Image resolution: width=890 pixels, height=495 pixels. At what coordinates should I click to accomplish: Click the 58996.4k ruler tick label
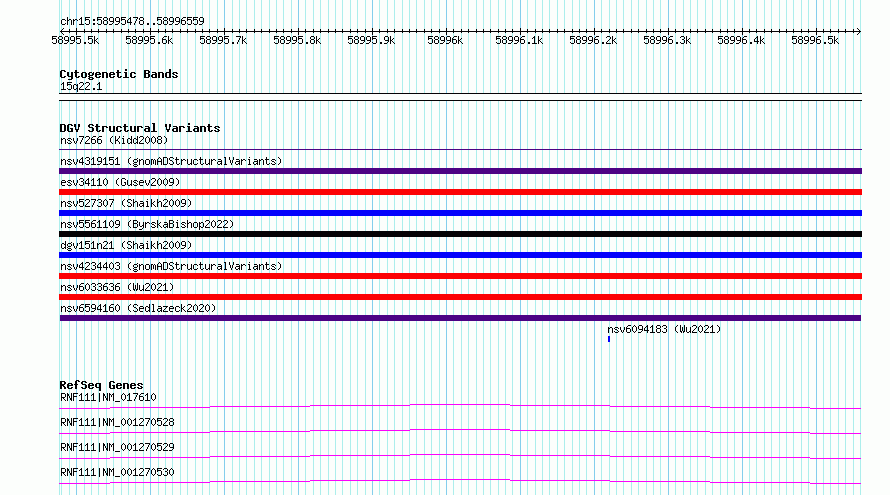coord(741,40)
